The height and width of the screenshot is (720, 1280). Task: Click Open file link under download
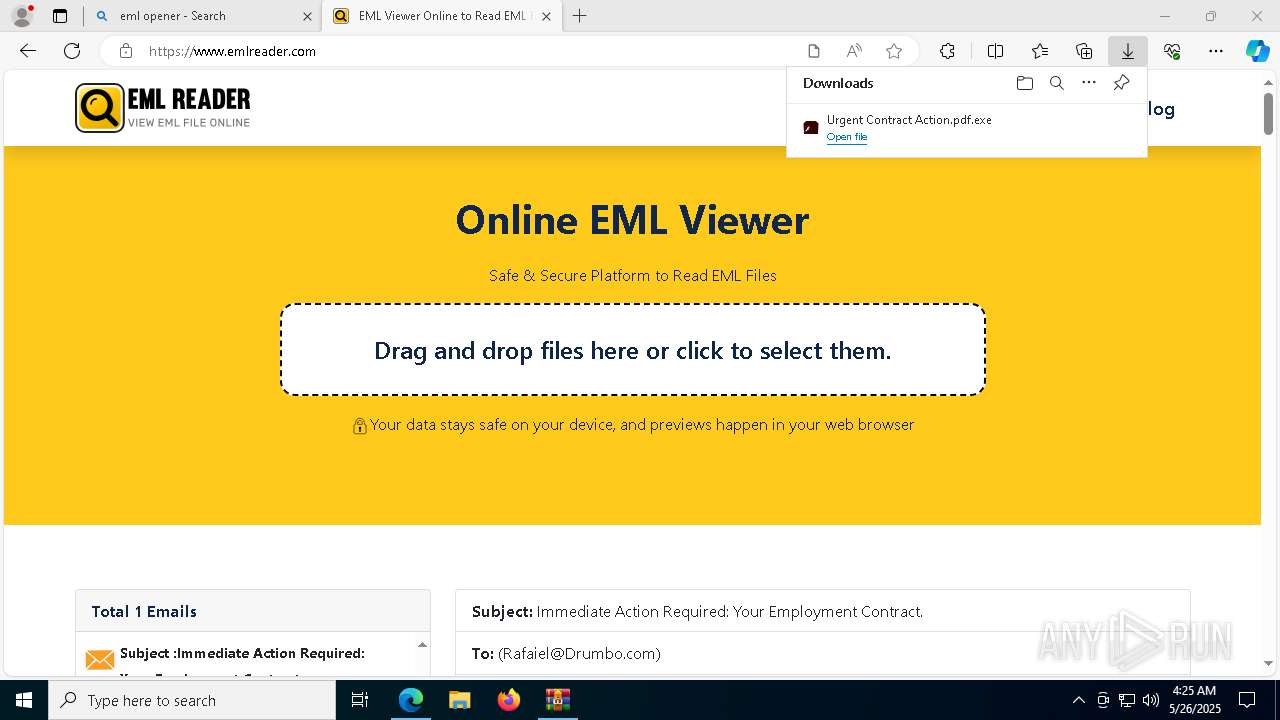pos(847,137)
